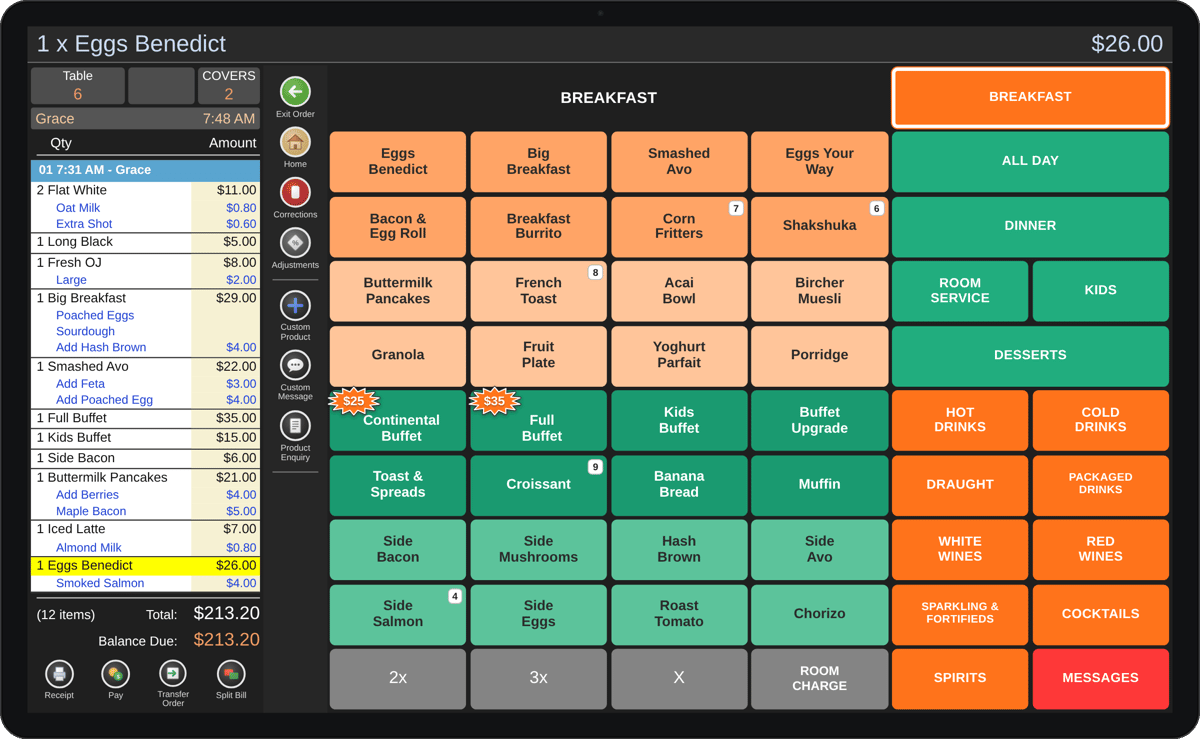This screenshot has width=1200, height=739.
Task: Select '1 Long Black' order line
Action: (x=145, y=242)
